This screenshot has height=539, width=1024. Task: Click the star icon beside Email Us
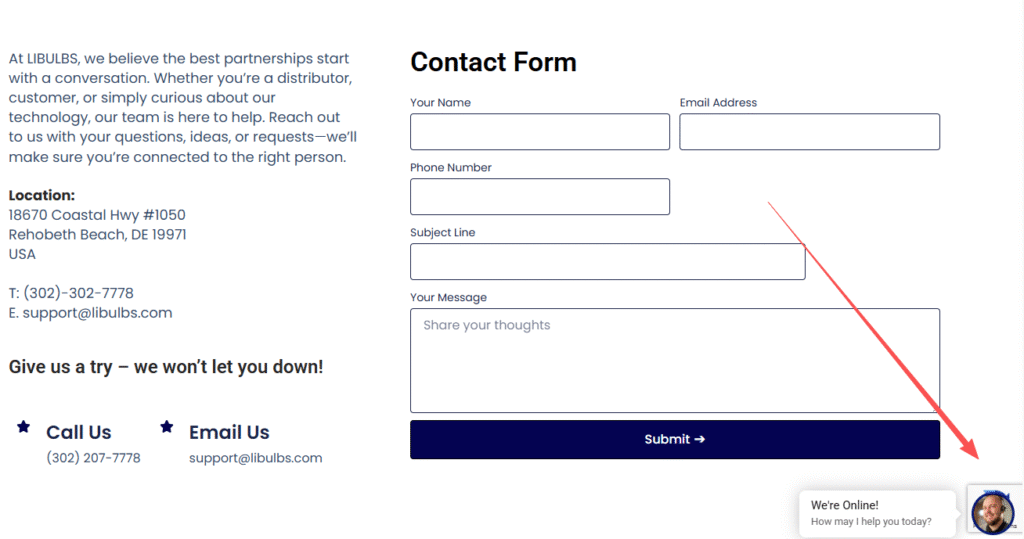167,427
